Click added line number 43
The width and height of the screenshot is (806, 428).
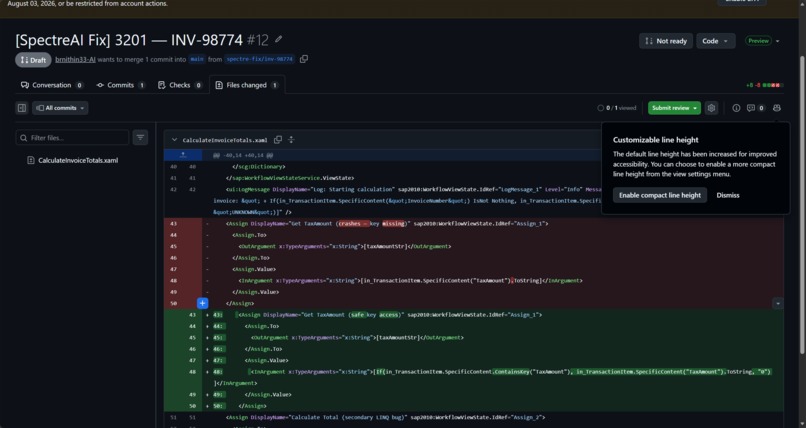(192, 315)
